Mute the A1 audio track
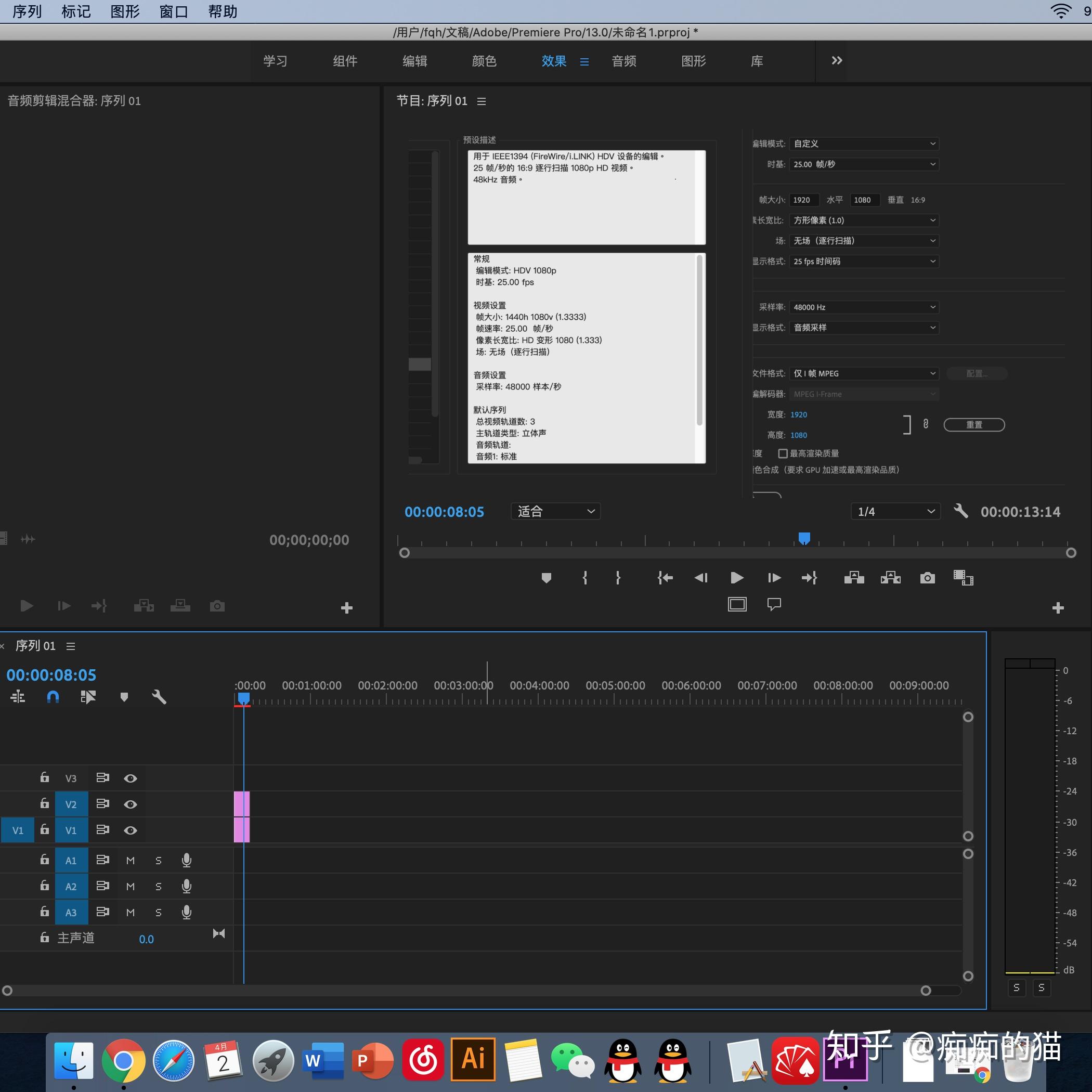 [x=131, y=860]
